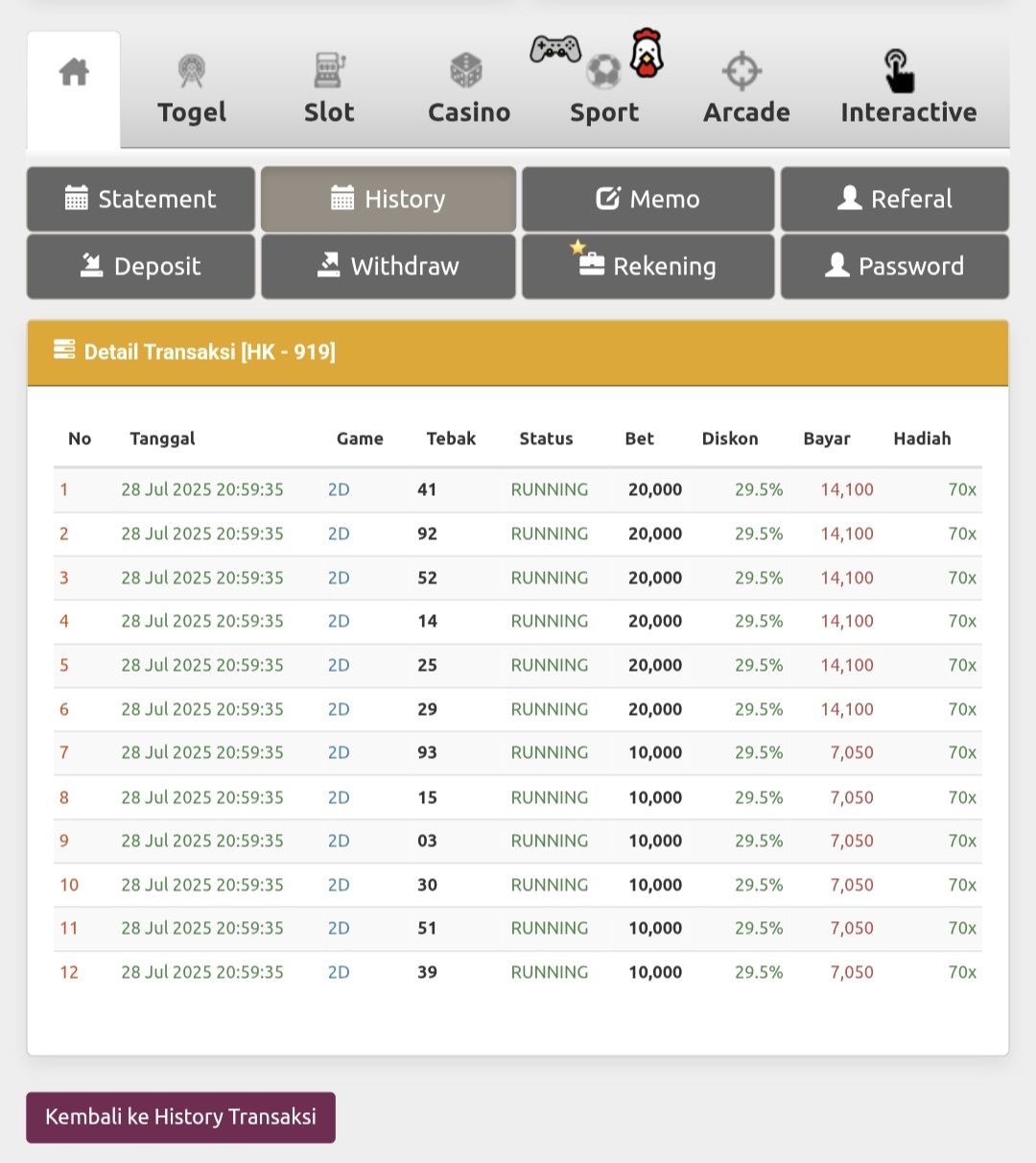Image resolution: width=1036 pixels, height=1163 pixels.
Task: Go to the Referal page
Action: coord(894,200)
